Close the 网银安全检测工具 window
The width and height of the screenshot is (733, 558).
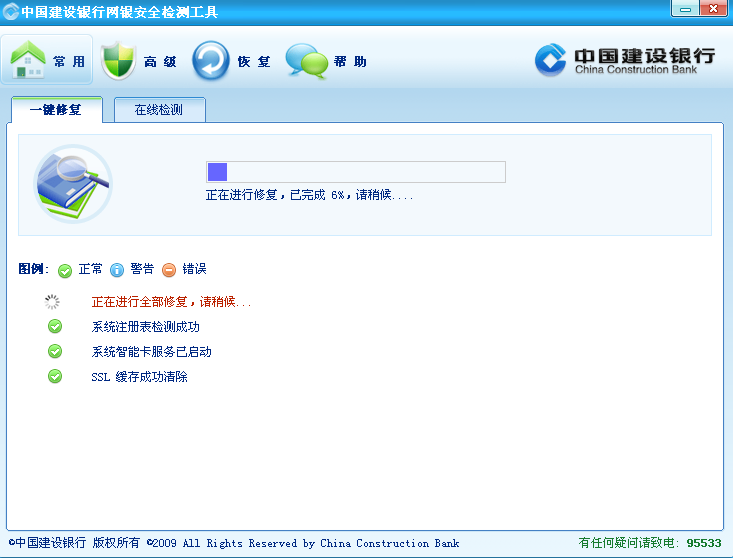click(713, 9)
